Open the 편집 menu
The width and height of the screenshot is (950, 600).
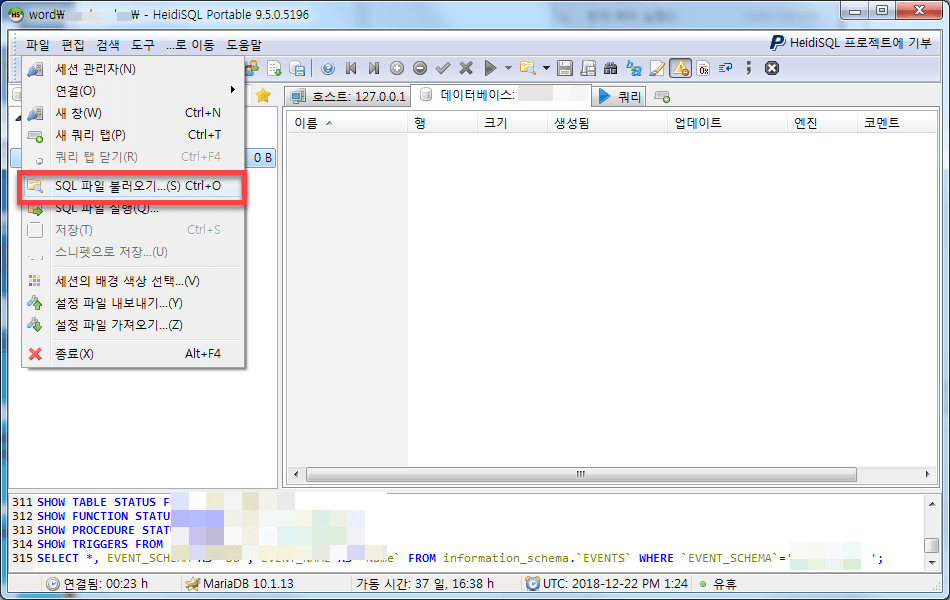[73, 45]
